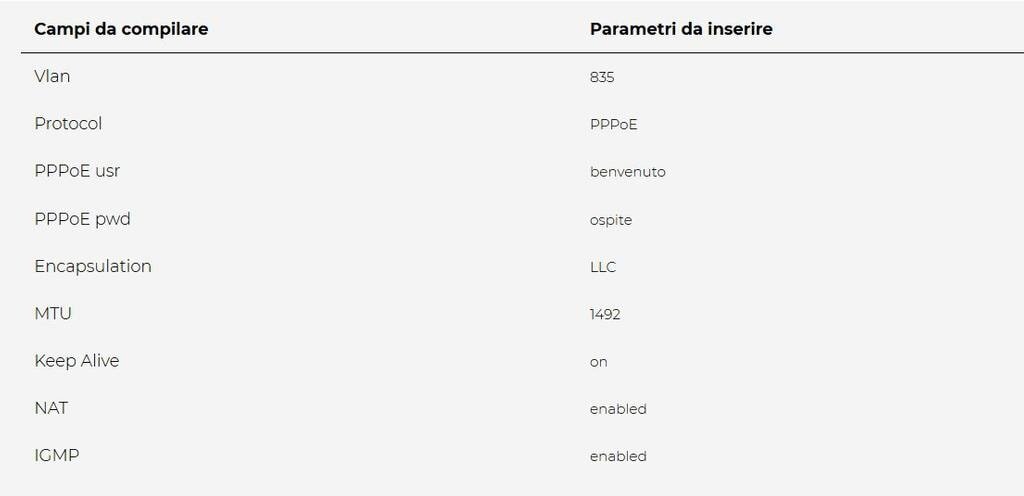
Task: Click the NAT "enabled" value
Action: click(x=618, y=409)
